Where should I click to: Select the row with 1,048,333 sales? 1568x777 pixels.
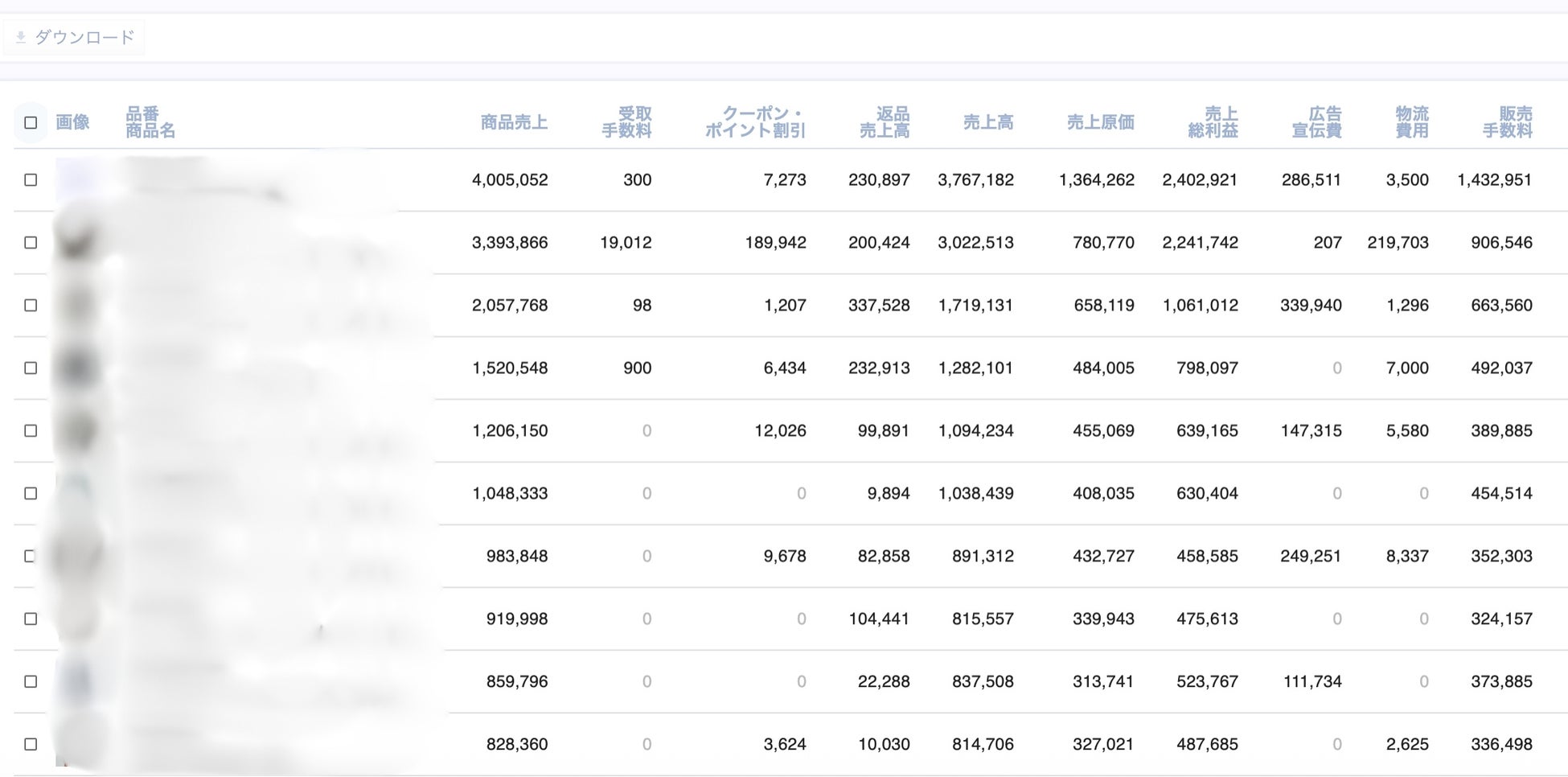tap(31, 494)
